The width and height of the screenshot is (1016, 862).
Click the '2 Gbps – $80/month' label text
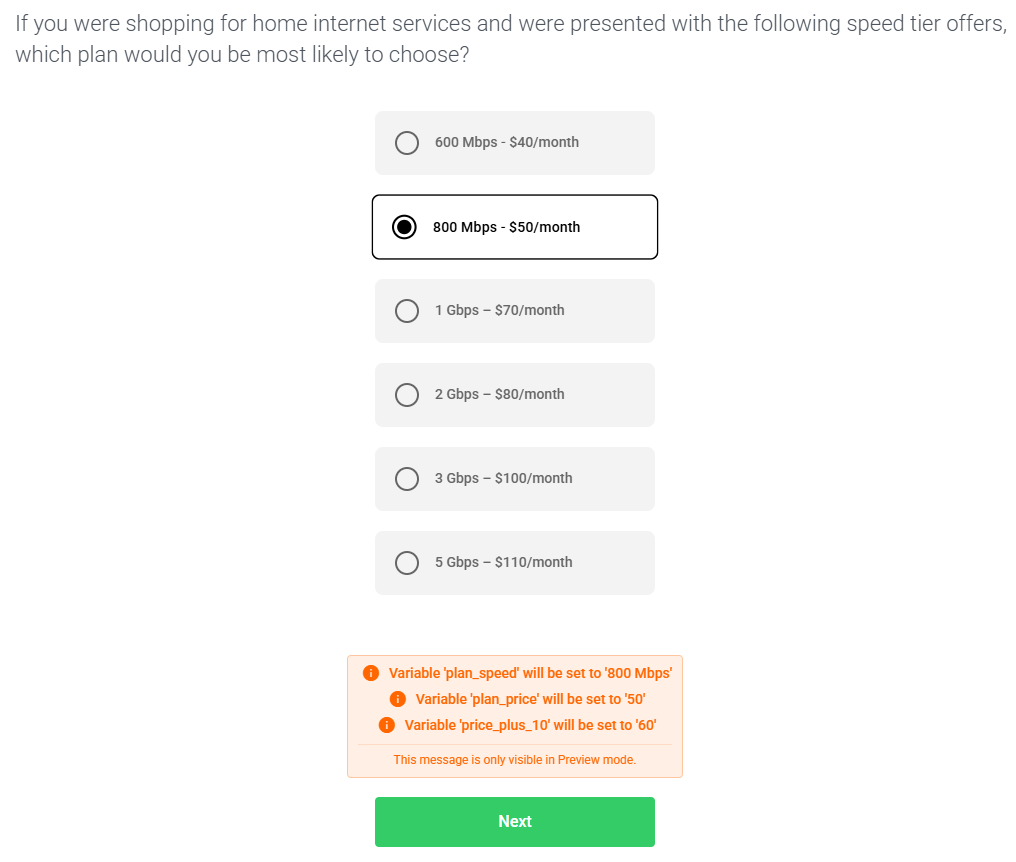[500, 394]
